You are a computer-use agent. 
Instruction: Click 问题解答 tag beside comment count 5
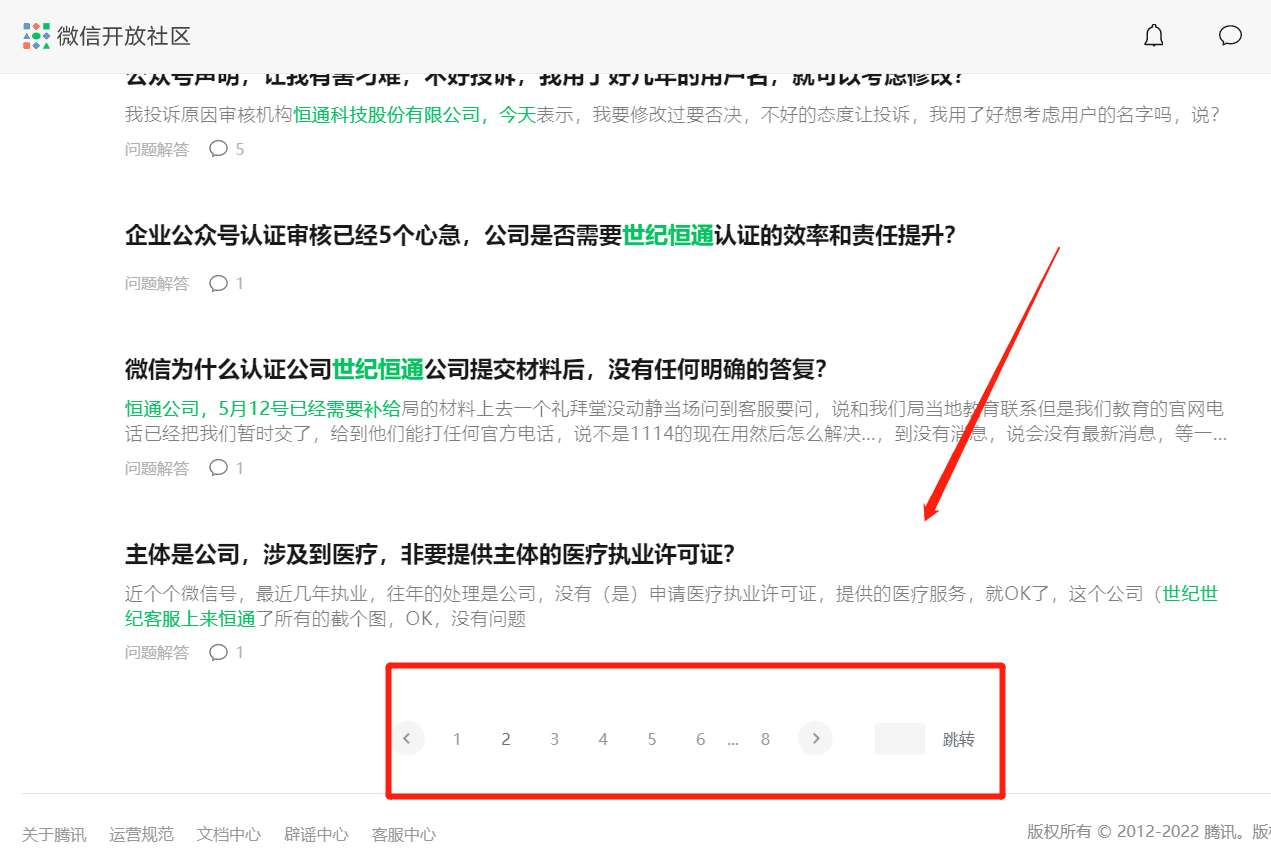[x=157, y=149]
